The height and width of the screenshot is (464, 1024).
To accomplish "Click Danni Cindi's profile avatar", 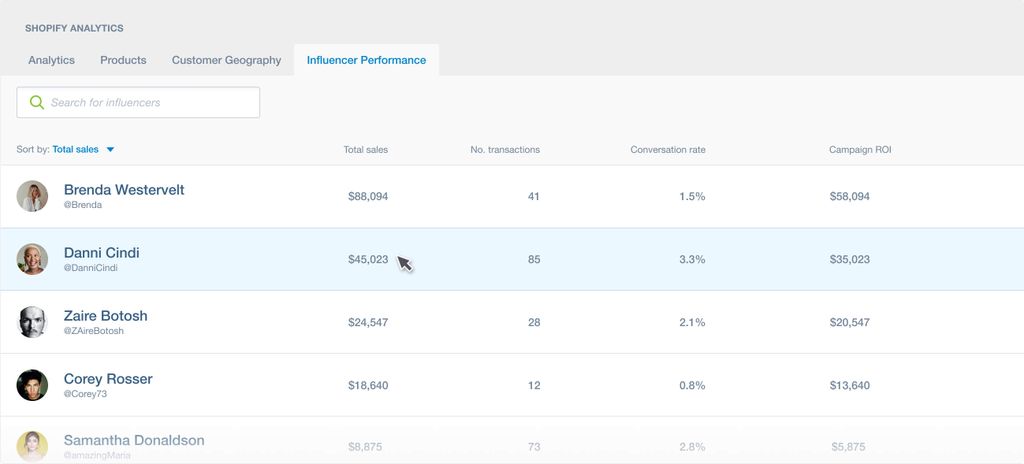I will pos(32,259).
